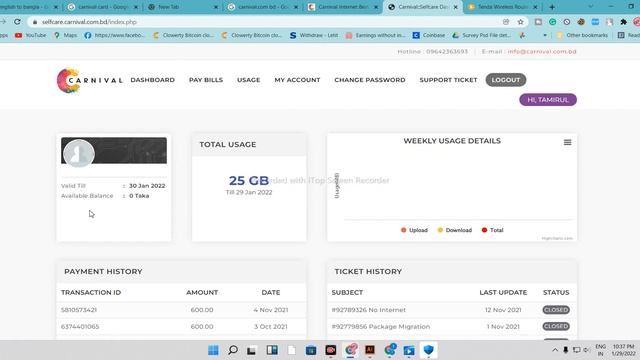Screen dimensions: 640x360
Task: Open CHANGE PASSWORD page
Action: click(370, 80)
